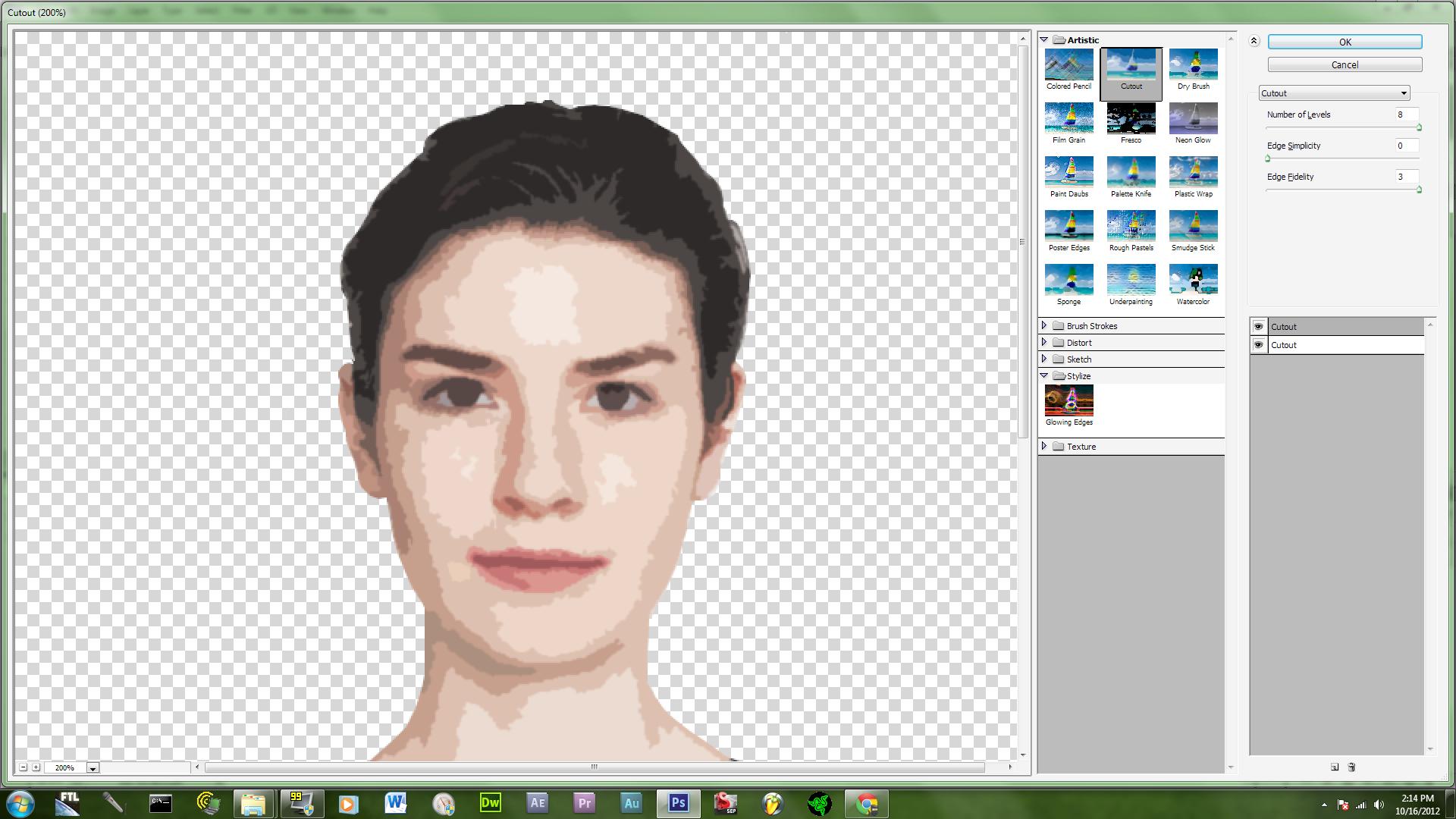1456x819 pixels.
Task: Launch Adobe Audition from the taskbar
Action: tap(632, 803)
